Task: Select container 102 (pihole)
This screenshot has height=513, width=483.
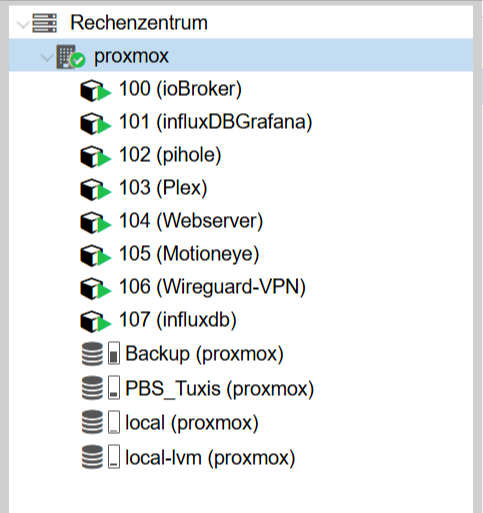Action: 170,155
